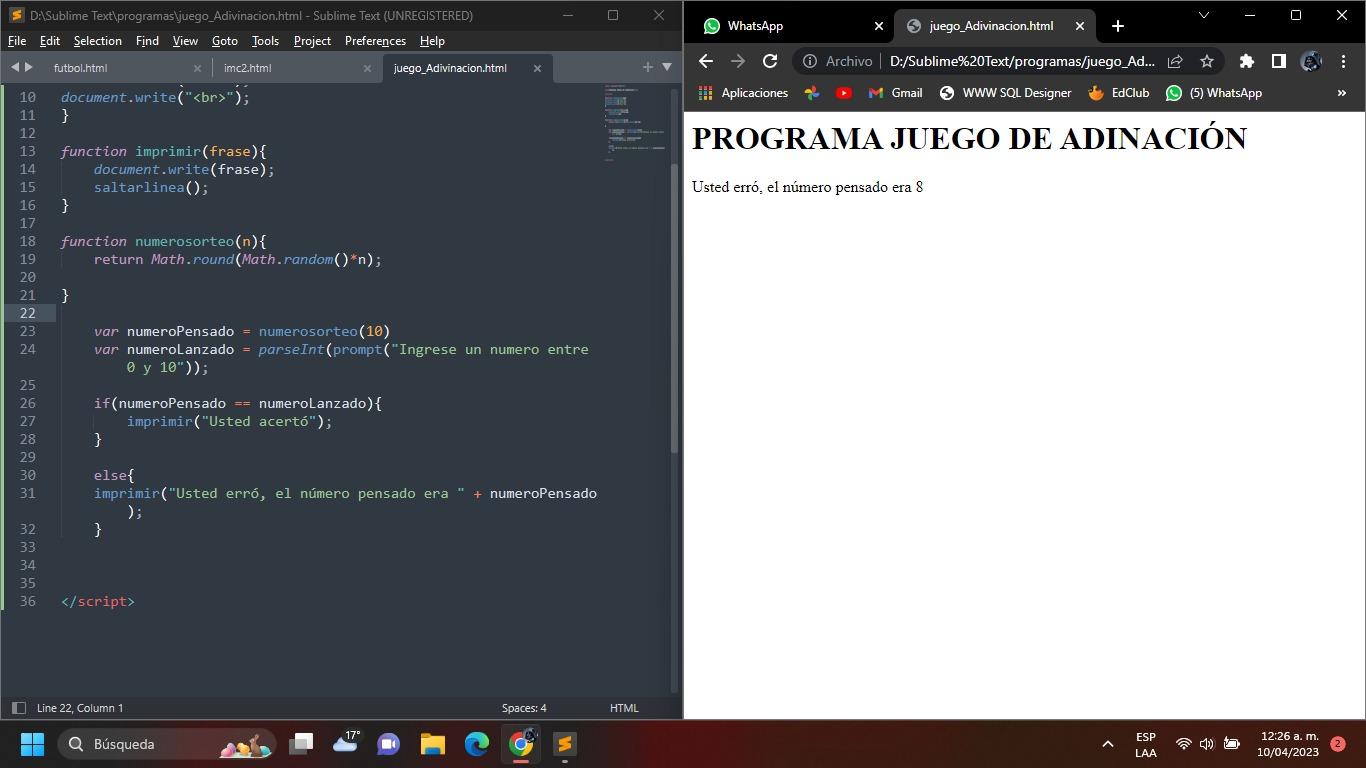The height and width of the screenshot is (768, 1366).
Task: Open a new Chrome tab
Action: pos(1118,26)
